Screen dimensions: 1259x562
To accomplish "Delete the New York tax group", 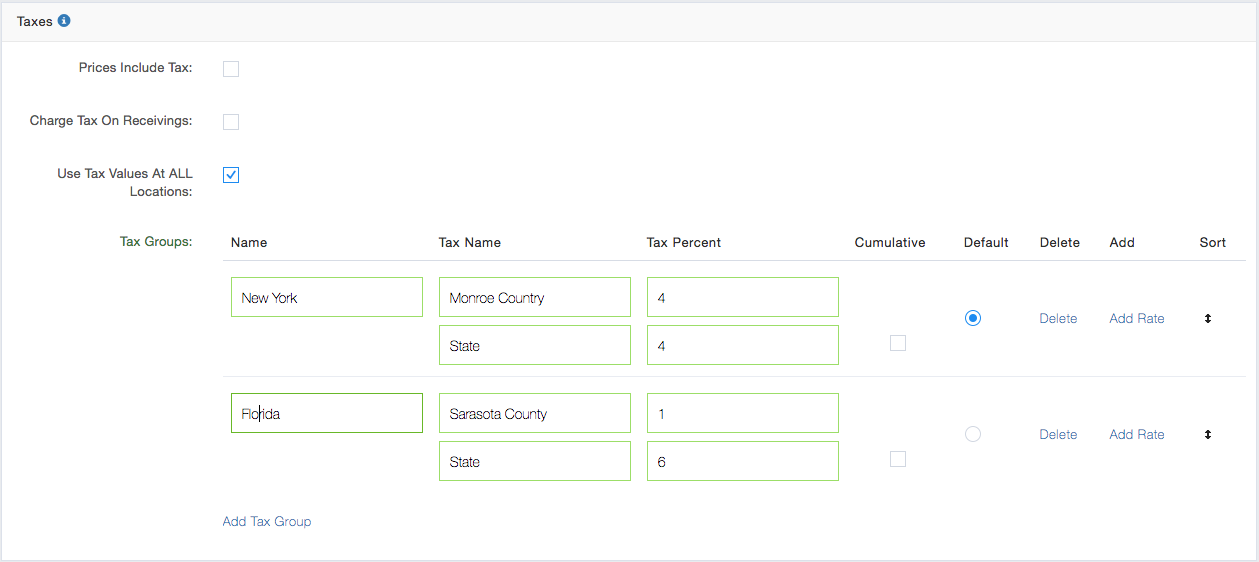I will (x=1058, y=319).
